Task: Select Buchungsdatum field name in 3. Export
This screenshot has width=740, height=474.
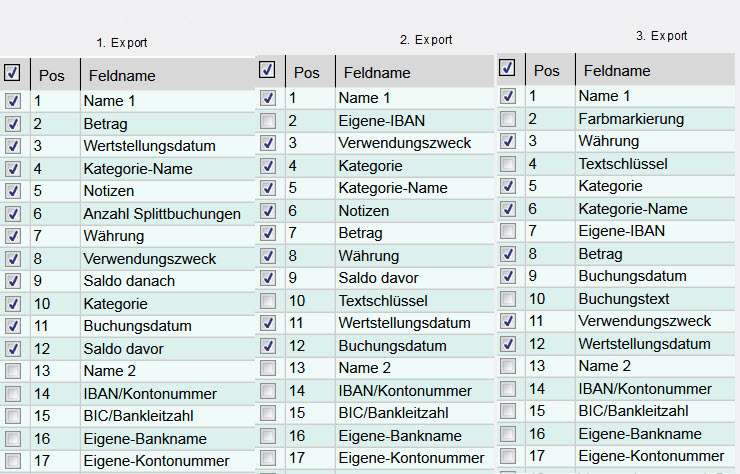Action: tap(632, 276)
